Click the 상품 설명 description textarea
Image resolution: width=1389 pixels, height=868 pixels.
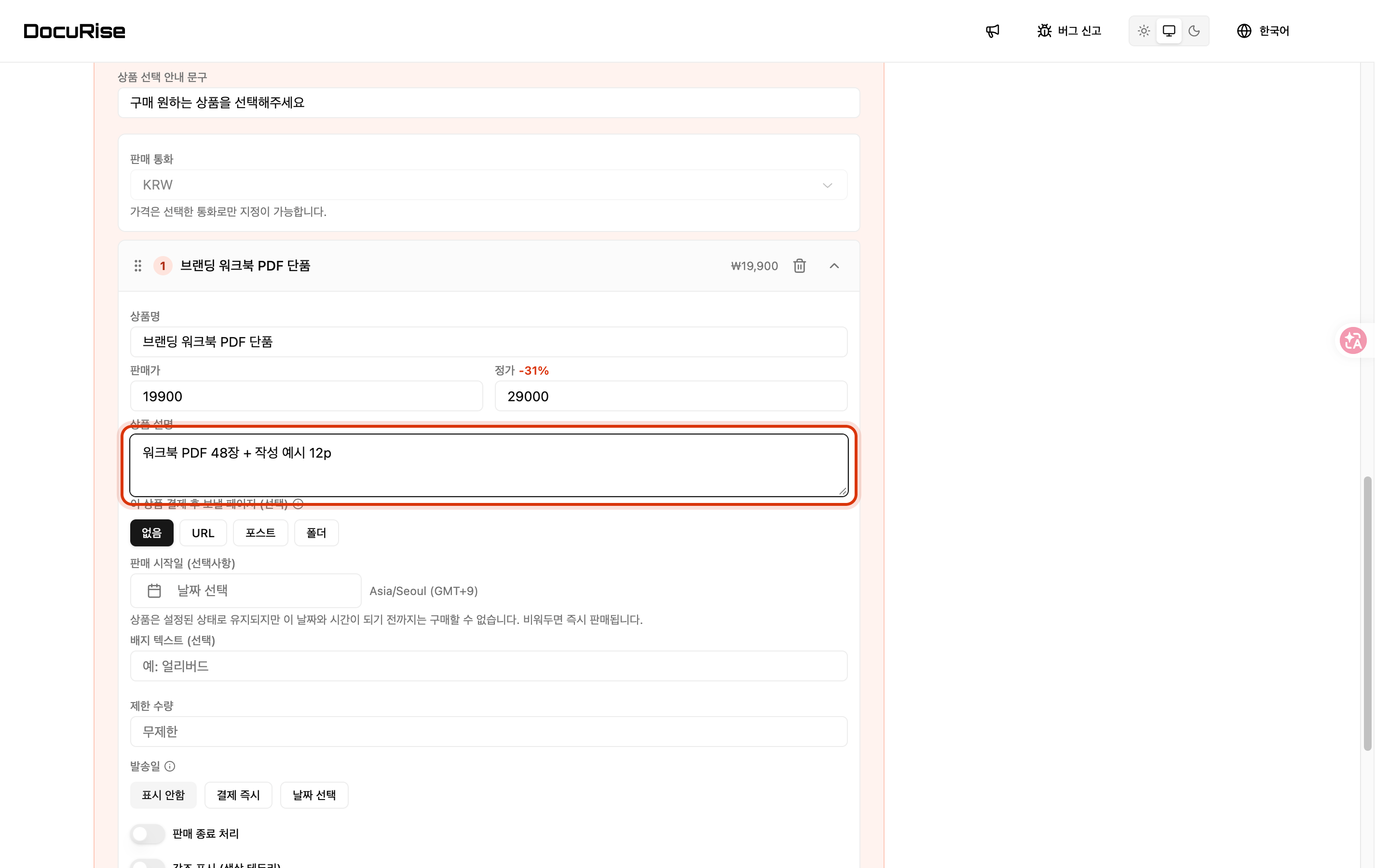pyautogui.click(x=489, y=465)
